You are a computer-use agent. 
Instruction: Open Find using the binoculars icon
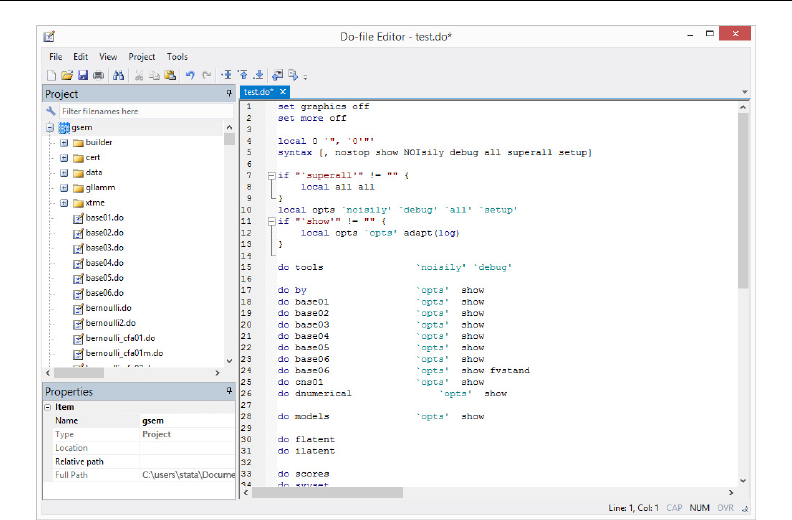(x=118, y=75)
